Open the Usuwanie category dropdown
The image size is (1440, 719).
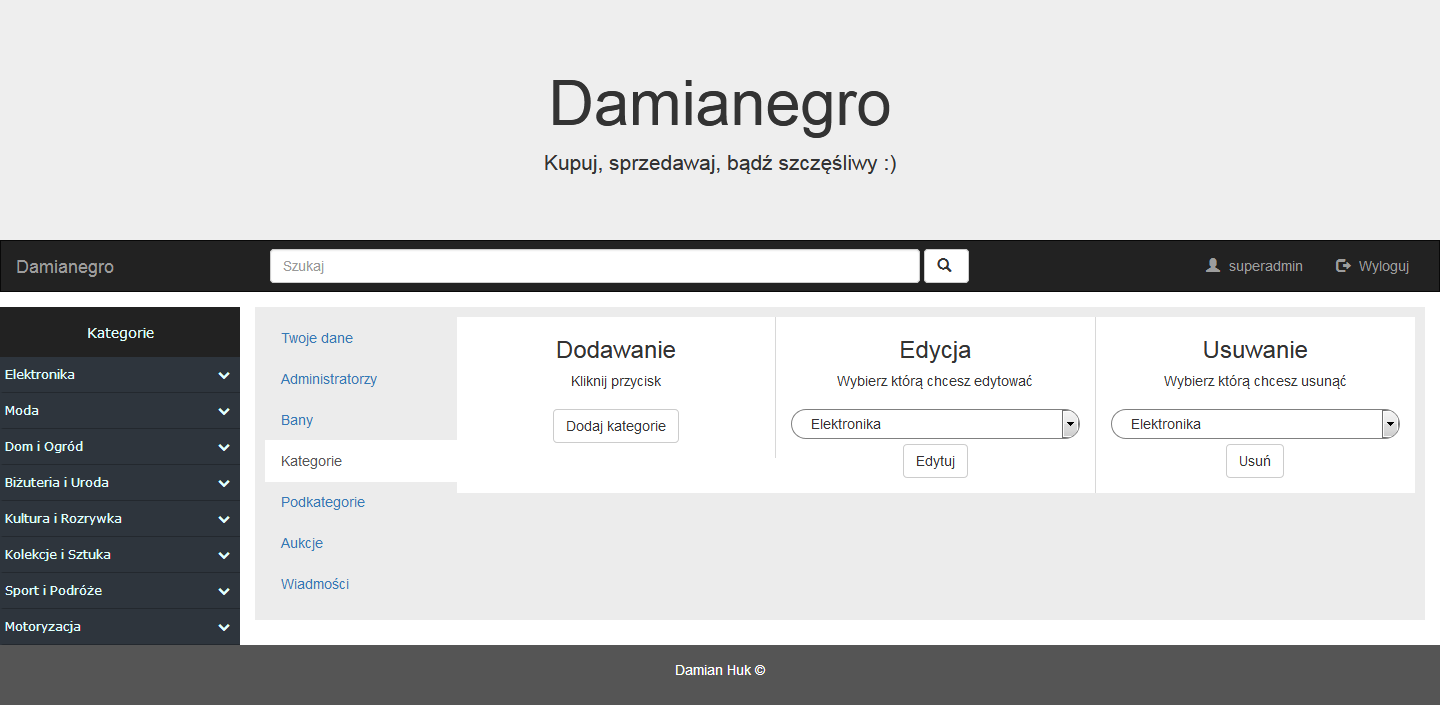(x=1390, y=423)
